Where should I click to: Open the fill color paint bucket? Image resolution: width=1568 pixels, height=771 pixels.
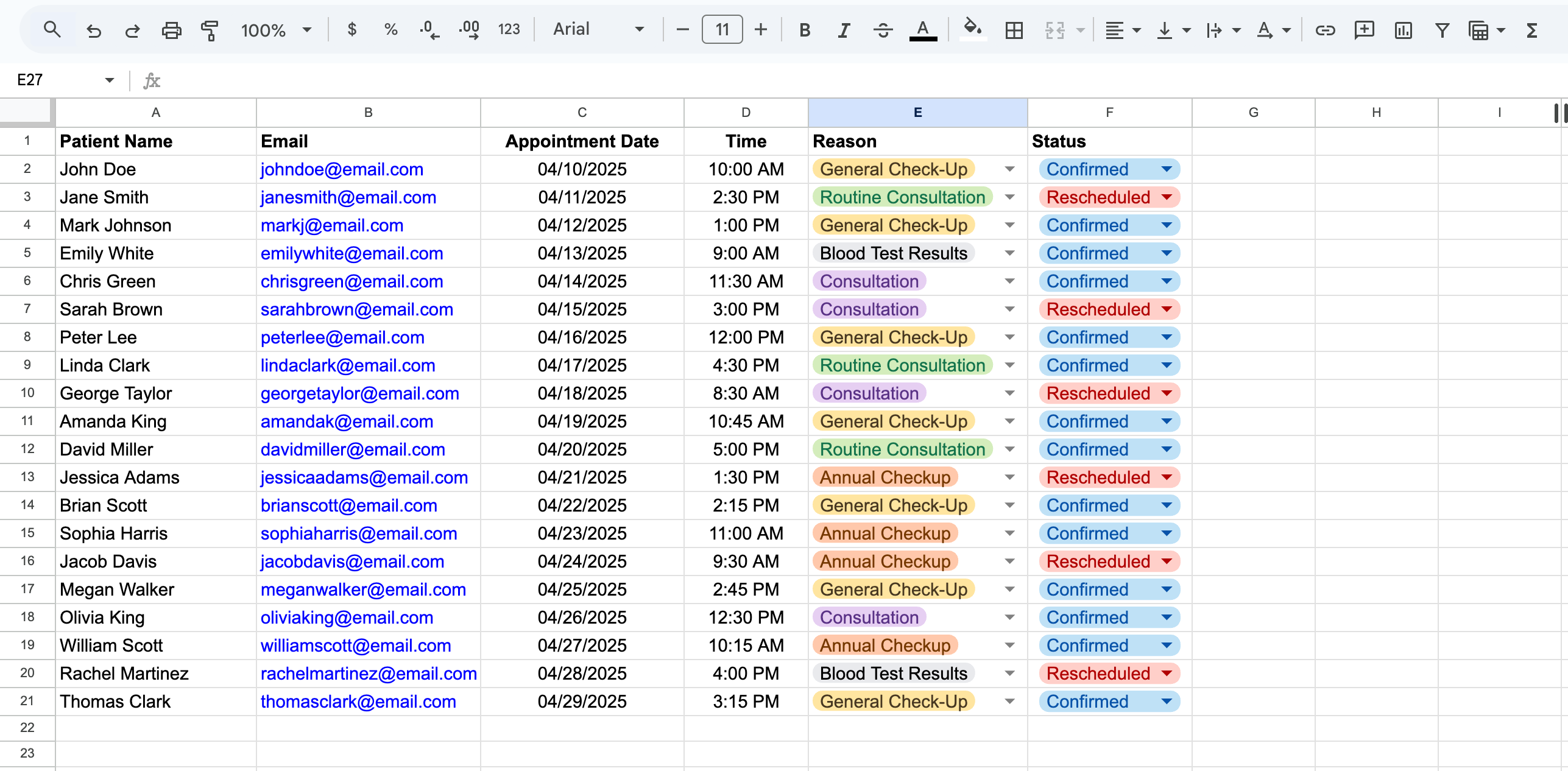(x=972, y=29)
